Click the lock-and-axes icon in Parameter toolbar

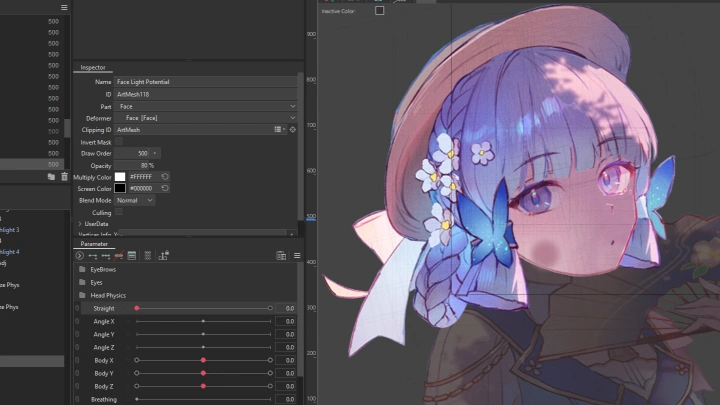pos(163,255)
